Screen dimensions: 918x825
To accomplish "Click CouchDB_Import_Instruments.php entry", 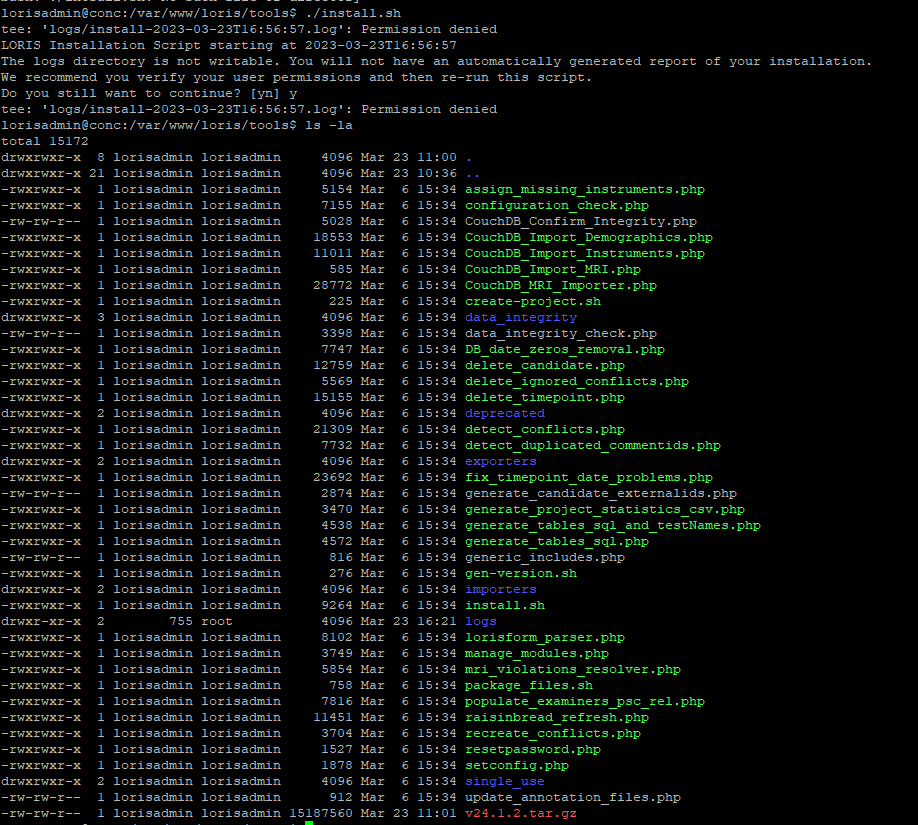I will coord(584,254).
